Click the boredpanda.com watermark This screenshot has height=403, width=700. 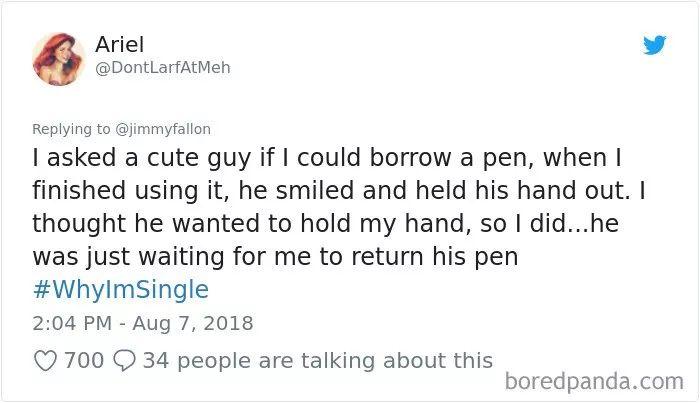click(594, 381)
